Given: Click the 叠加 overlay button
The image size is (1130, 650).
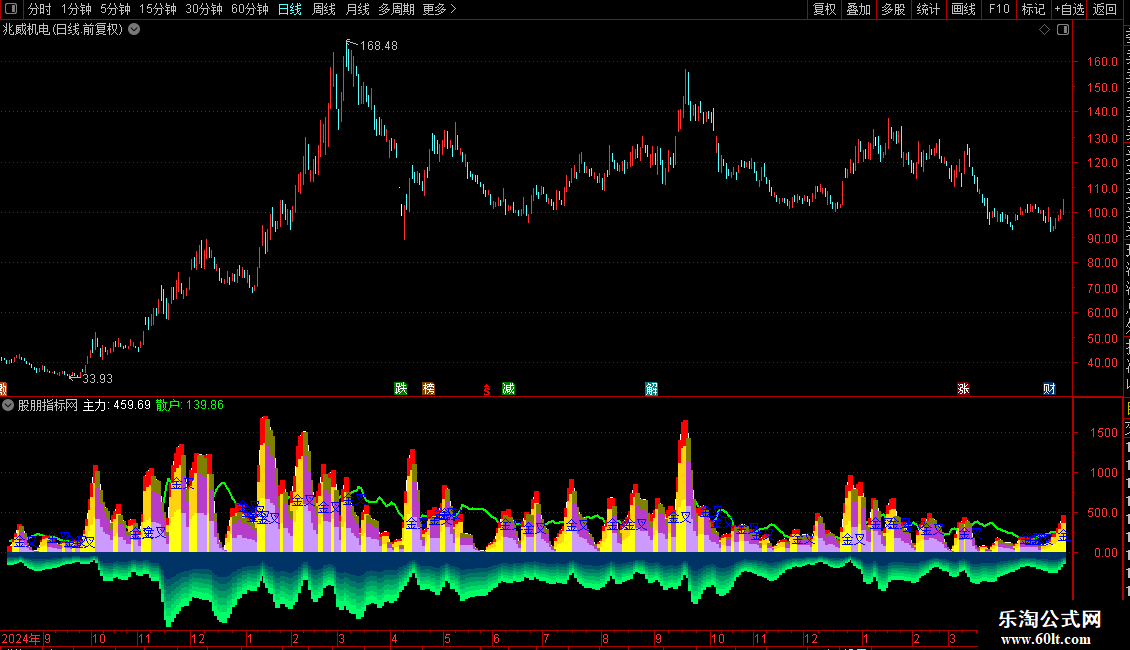Looking at the screenshot, I should click(x=858, y=9).
